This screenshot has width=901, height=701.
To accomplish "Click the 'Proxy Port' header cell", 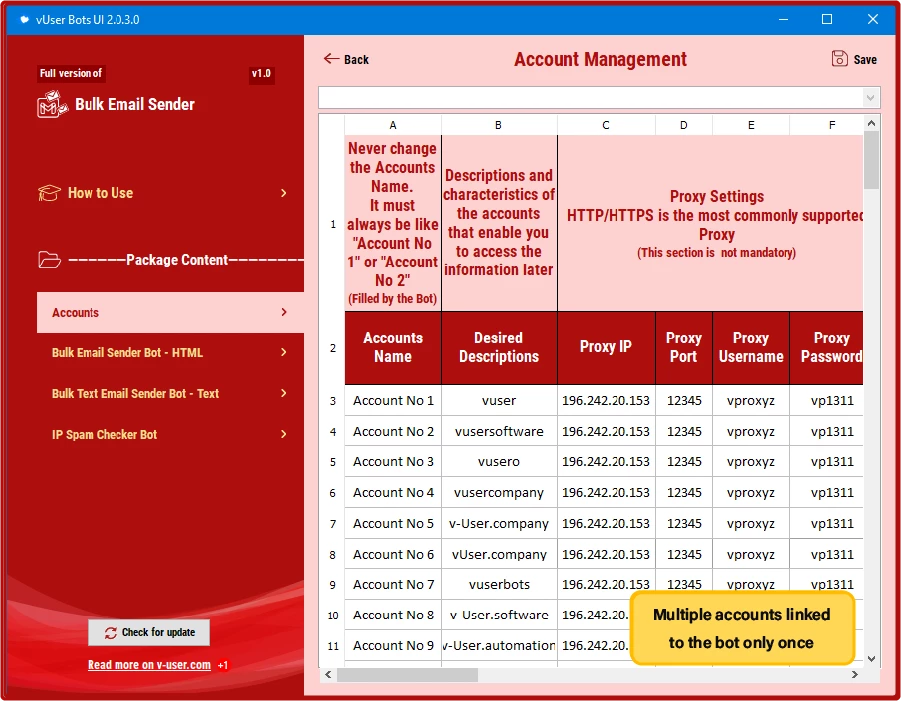I will [x=684, y=348].
